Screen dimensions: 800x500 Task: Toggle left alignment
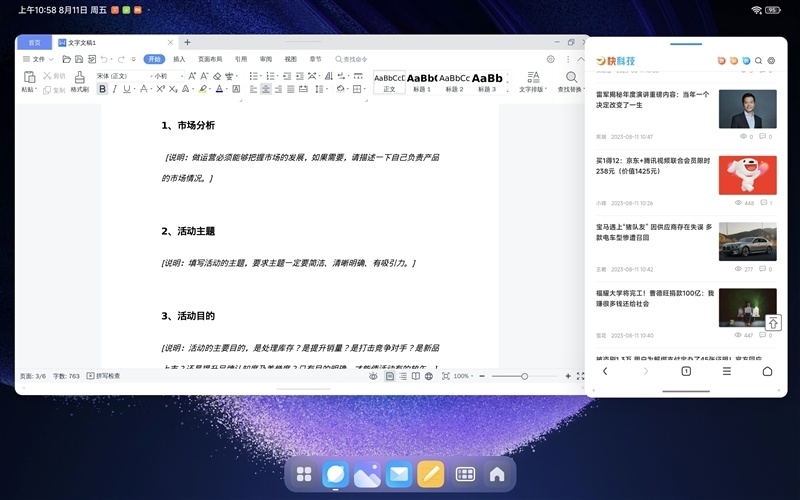[x=254, y=89]
